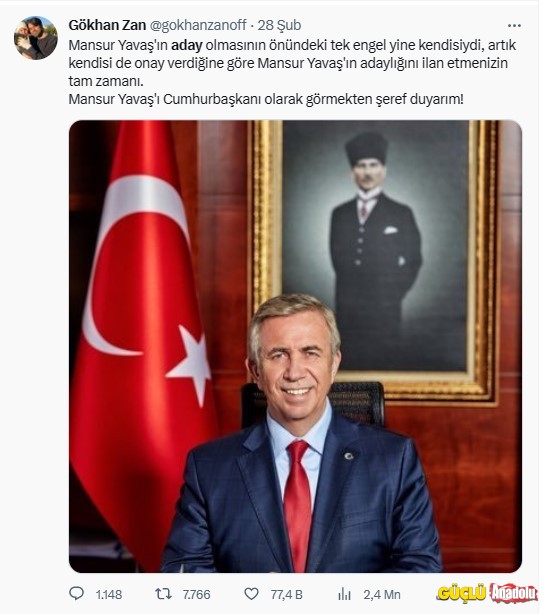Open Gökhan Zan's profile avatar
This screenshot has height=614, width=559.
[x=36, y=38]
